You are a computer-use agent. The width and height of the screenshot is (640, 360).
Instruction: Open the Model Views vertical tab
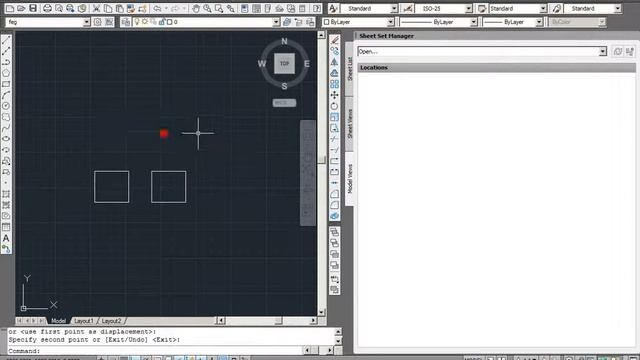(x=349, y=179)
